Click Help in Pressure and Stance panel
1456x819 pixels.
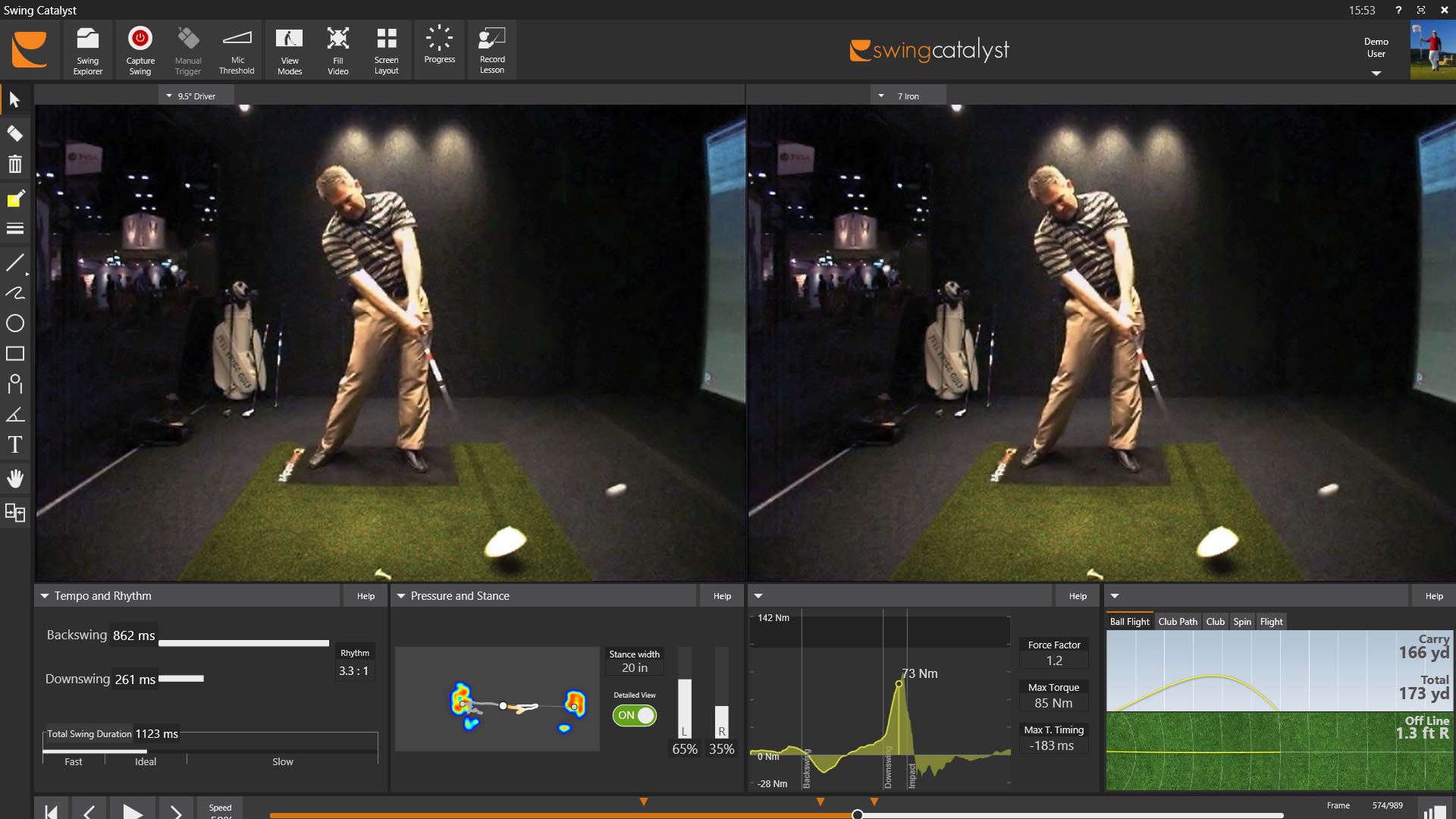pyautogui.click(x=722, y=596)
